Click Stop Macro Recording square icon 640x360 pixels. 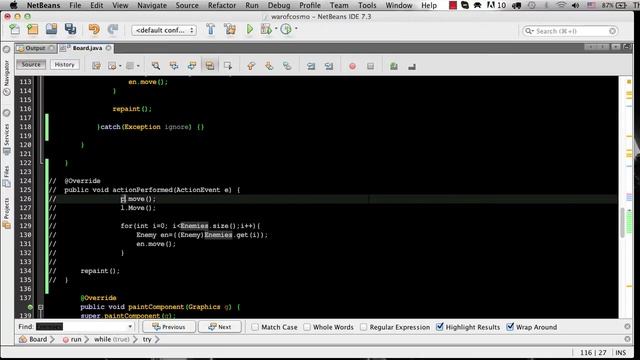click(x=370, y=66)
